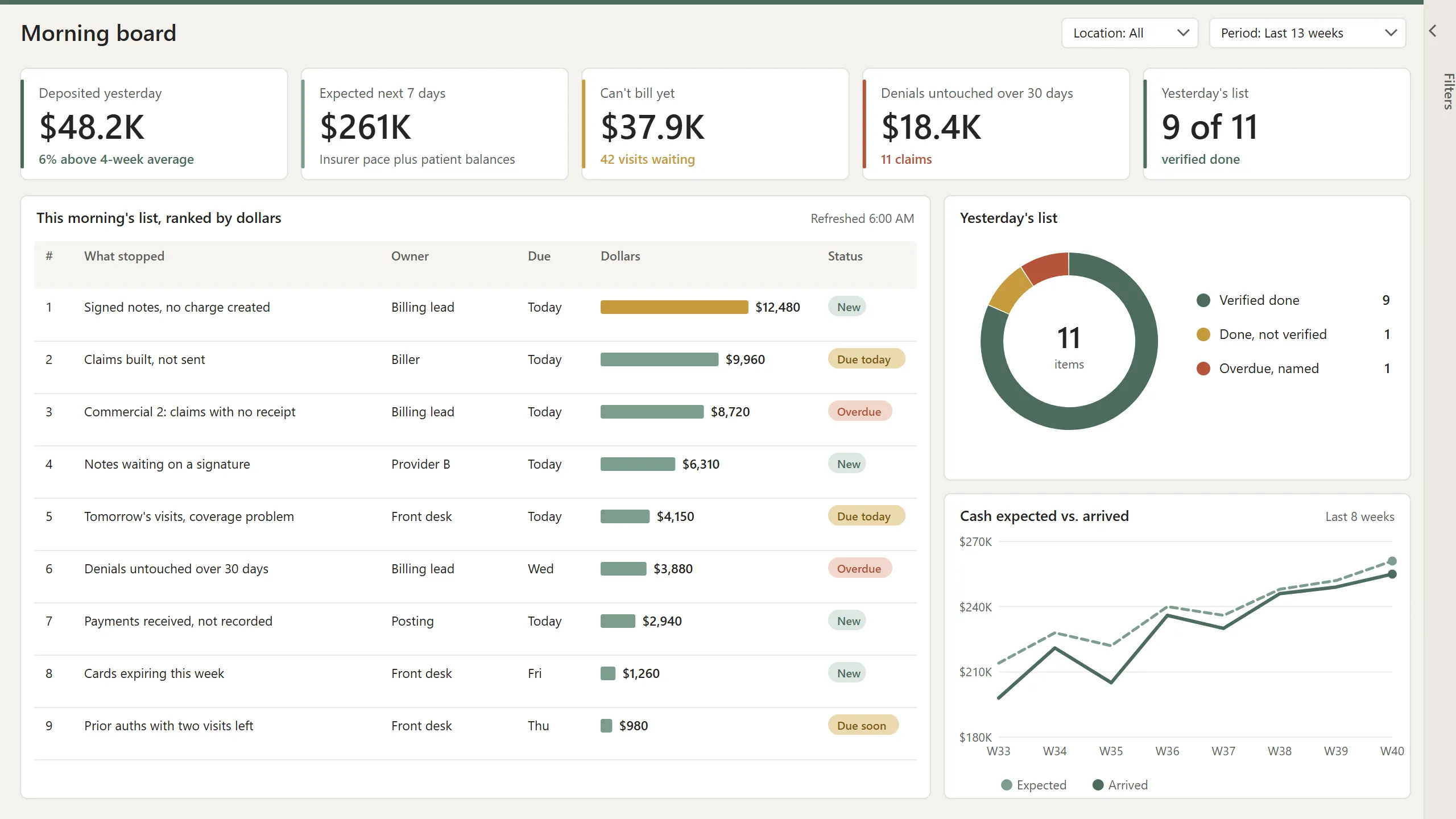Click Overdue badge on Commercial 2 row
1456x819 pixels.
860,412
